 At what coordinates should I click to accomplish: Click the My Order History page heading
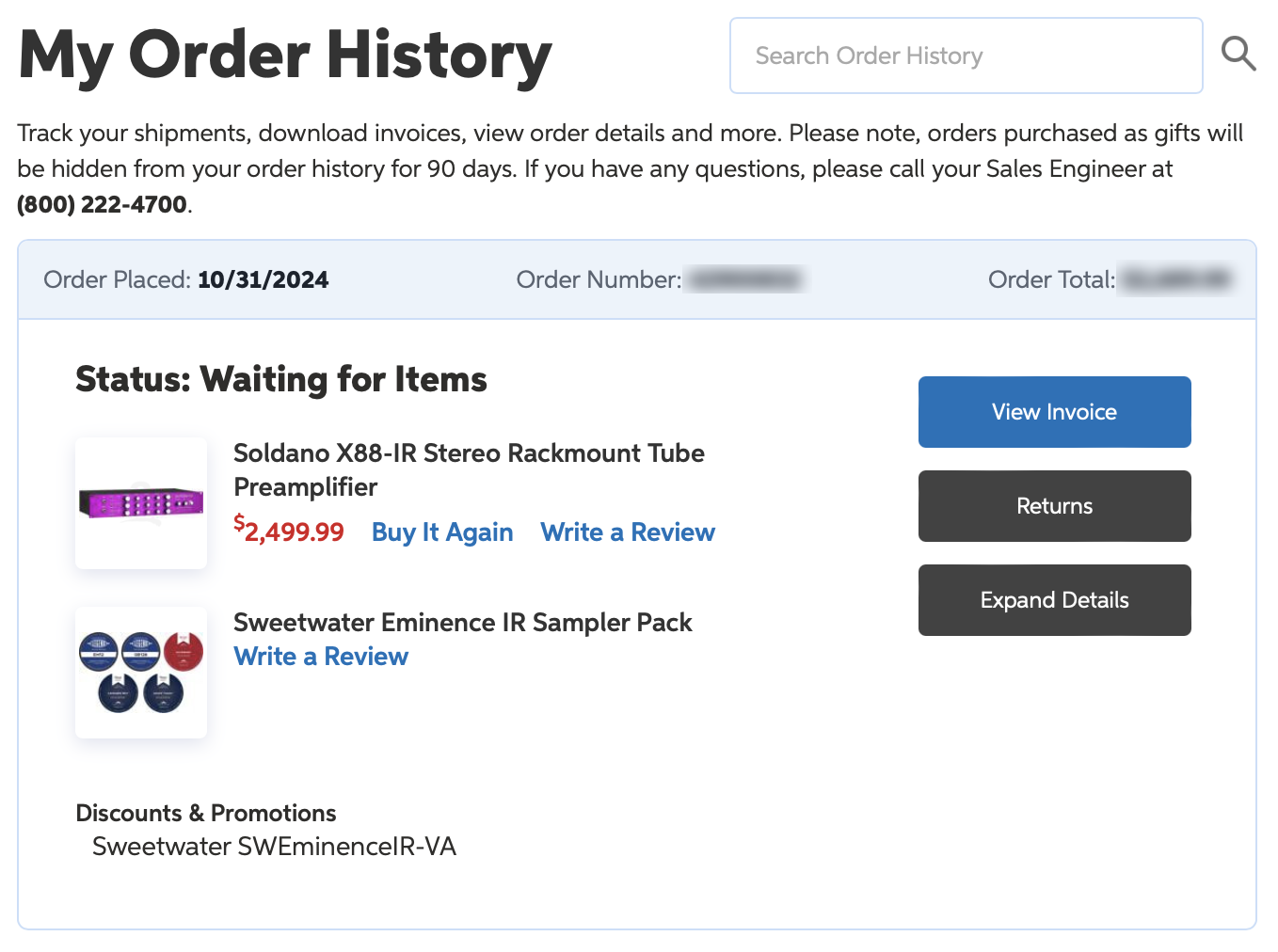click(x=284, y=56)
